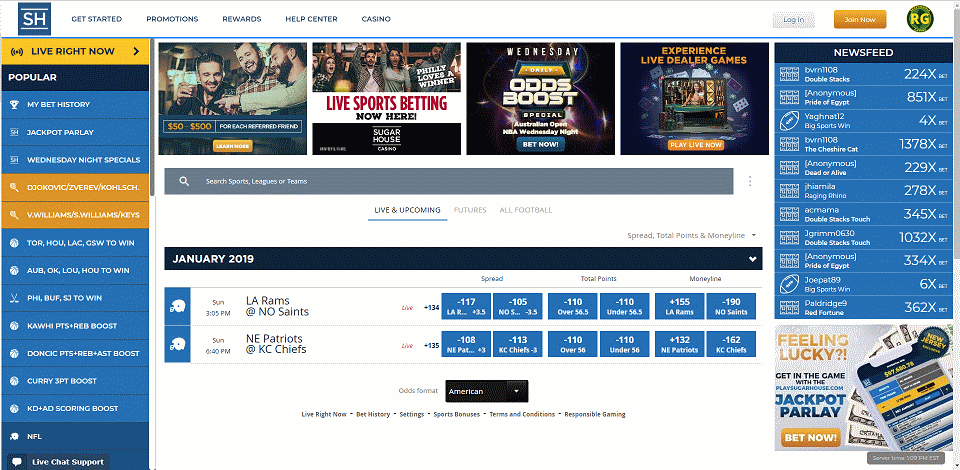Click the RG responsible gaming badge
This screenshot has width=960, height=470.
point(920,19)
